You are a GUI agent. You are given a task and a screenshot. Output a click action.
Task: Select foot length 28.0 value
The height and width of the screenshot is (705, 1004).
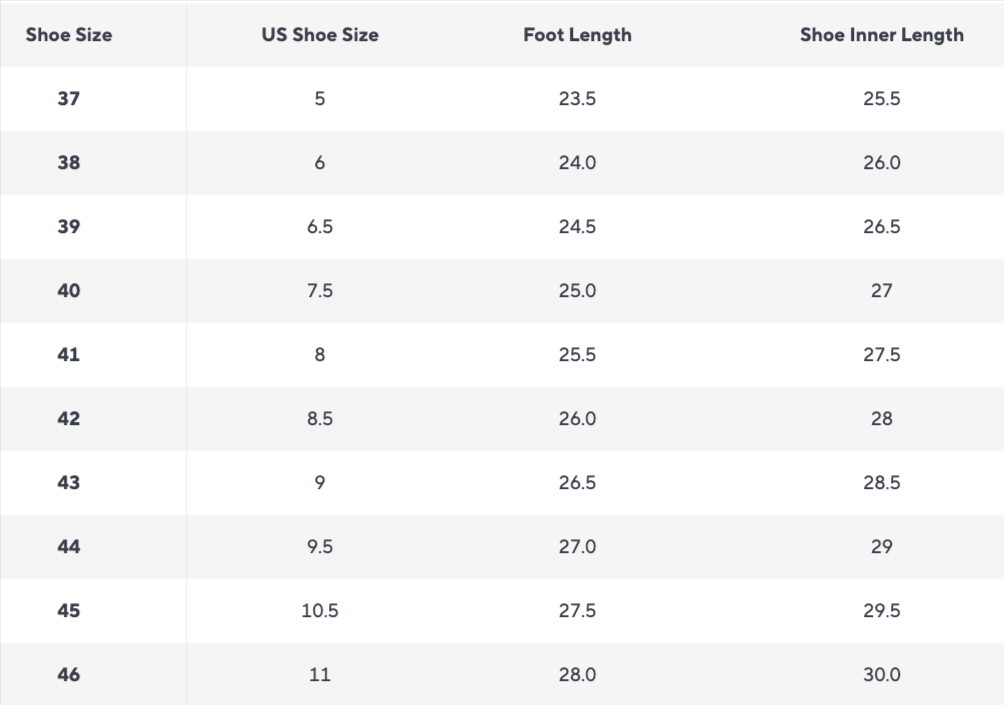[577, 675]
